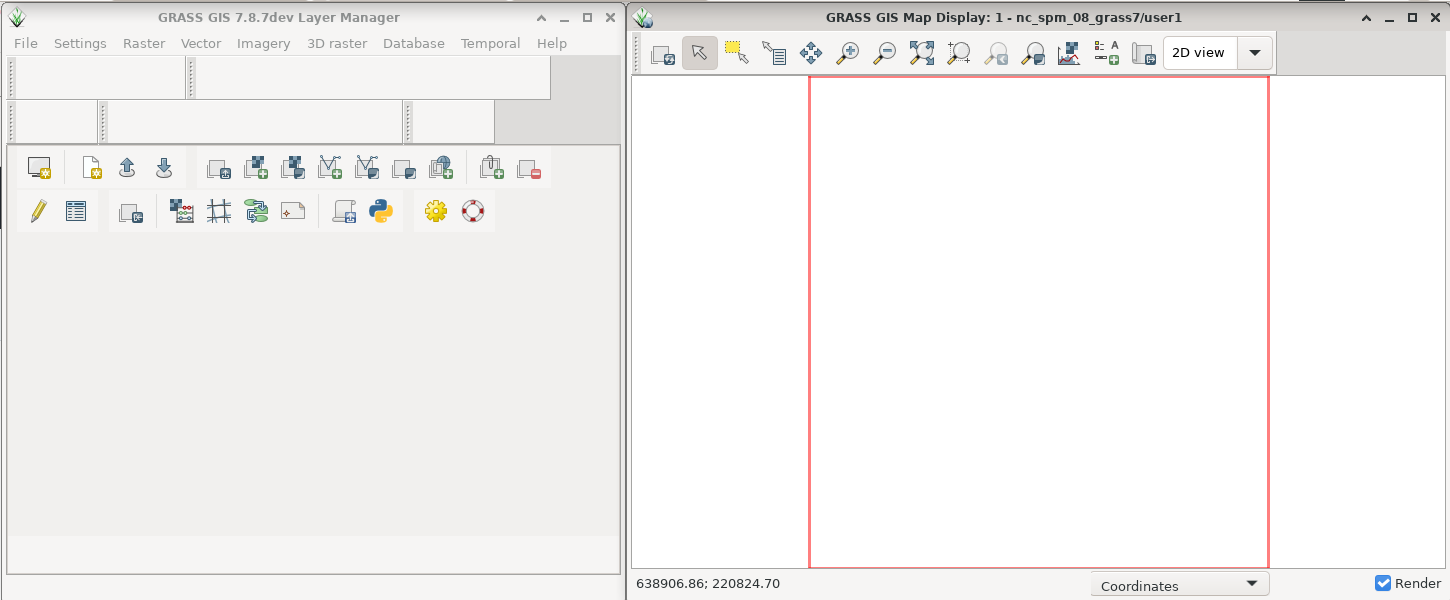Open the File menu
Viewport: 1450px width, 600px height.
pos(26,43)
